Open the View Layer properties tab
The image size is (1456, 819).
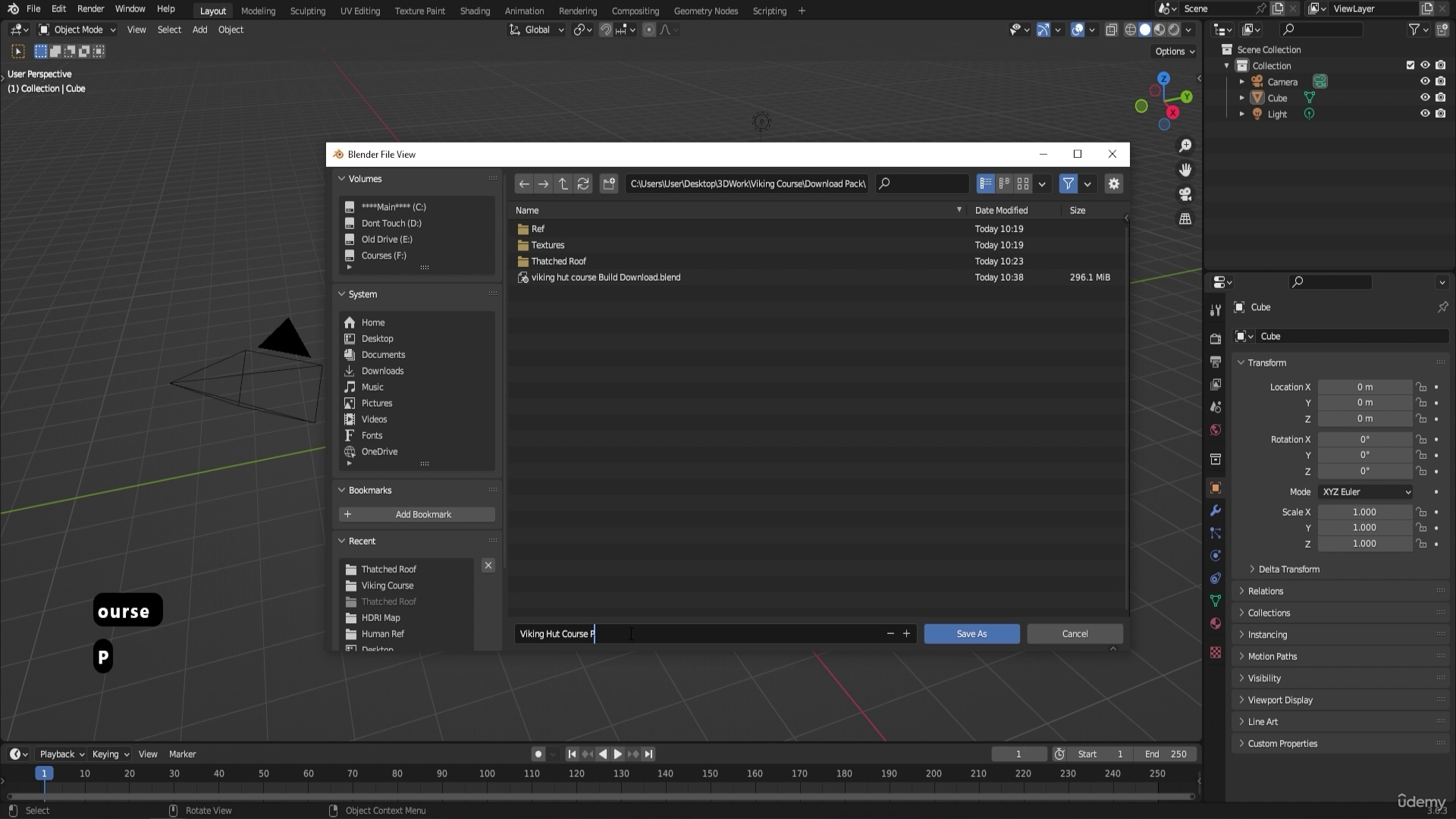1216,384
